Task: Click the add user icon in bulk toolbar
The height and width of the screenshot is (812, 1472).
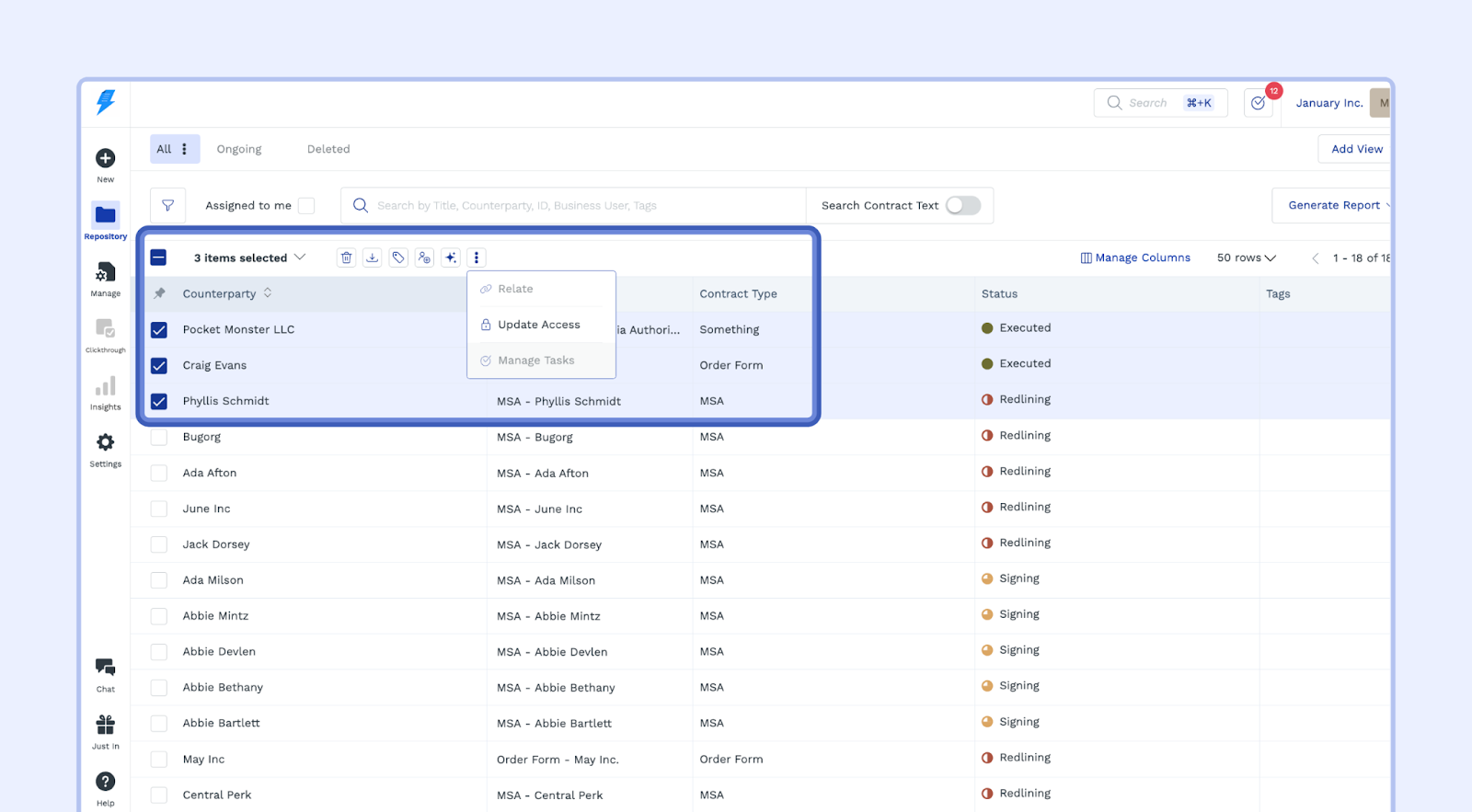Action: pyautogui.click(x=424, y=257)
